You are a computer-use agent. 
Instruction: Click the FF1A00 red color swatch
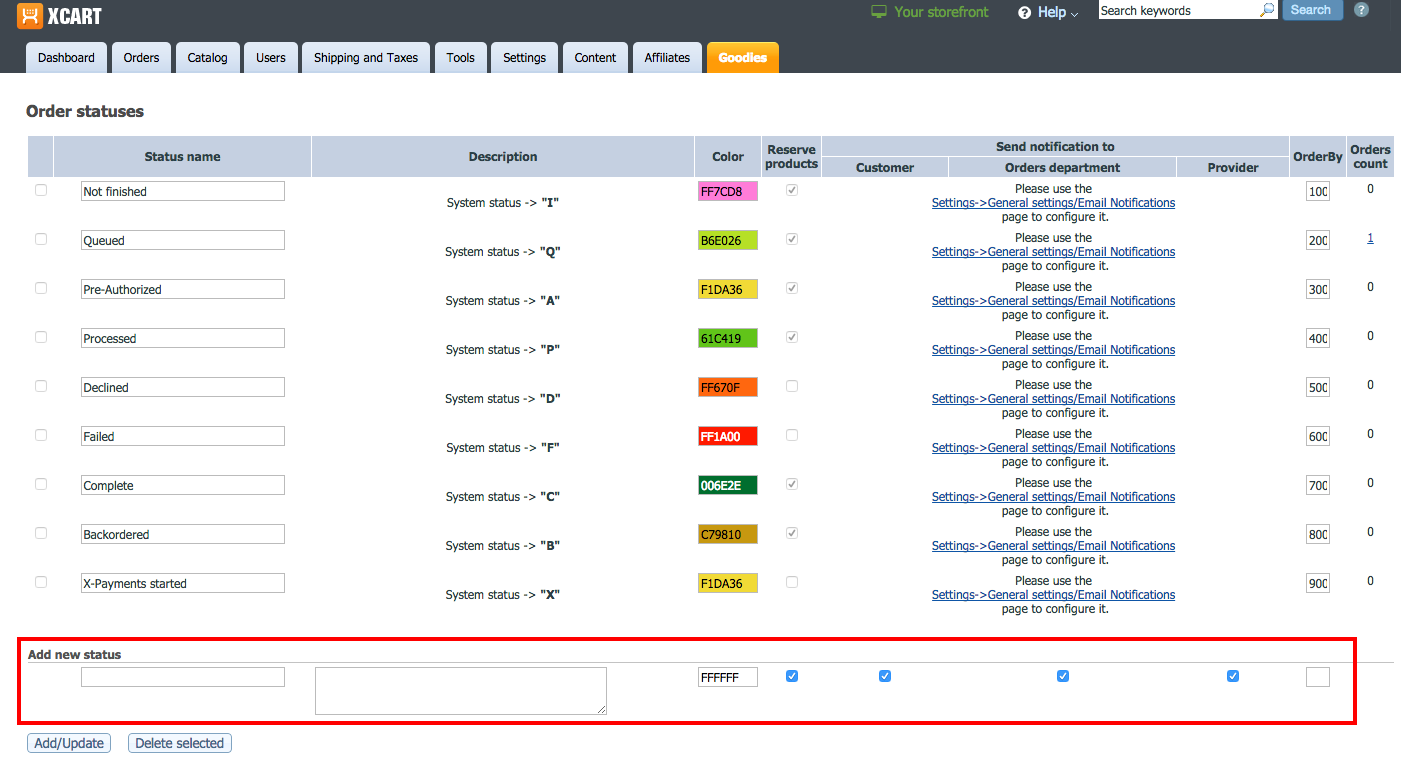click(x=728, y=436)
